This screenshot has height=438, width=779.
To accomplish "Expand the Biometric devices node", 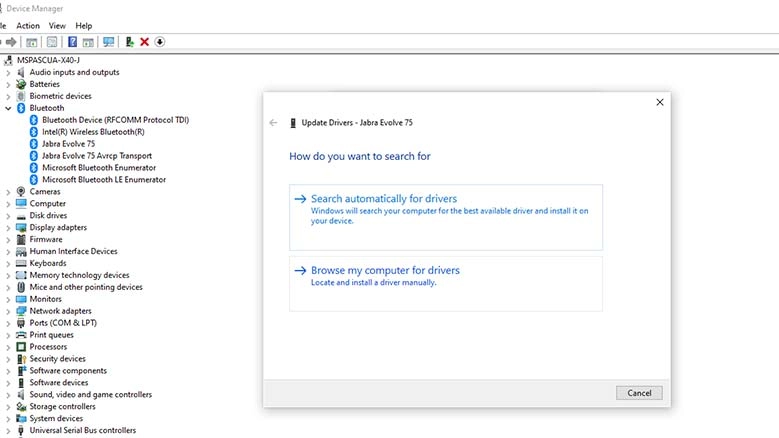I will (8, 96).
